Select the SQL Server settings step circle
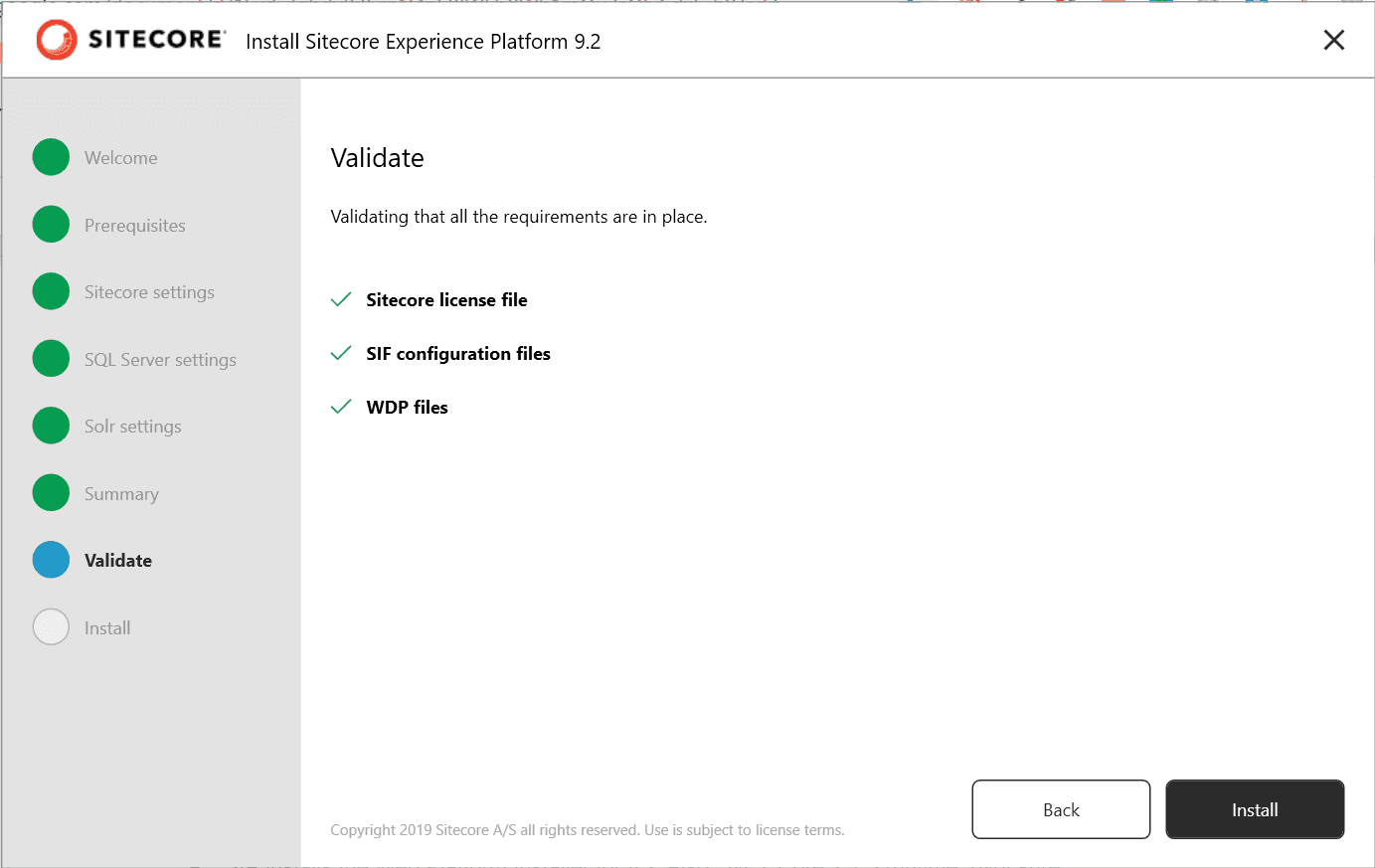The image size is (1375, 868). [x=51, y=359]
